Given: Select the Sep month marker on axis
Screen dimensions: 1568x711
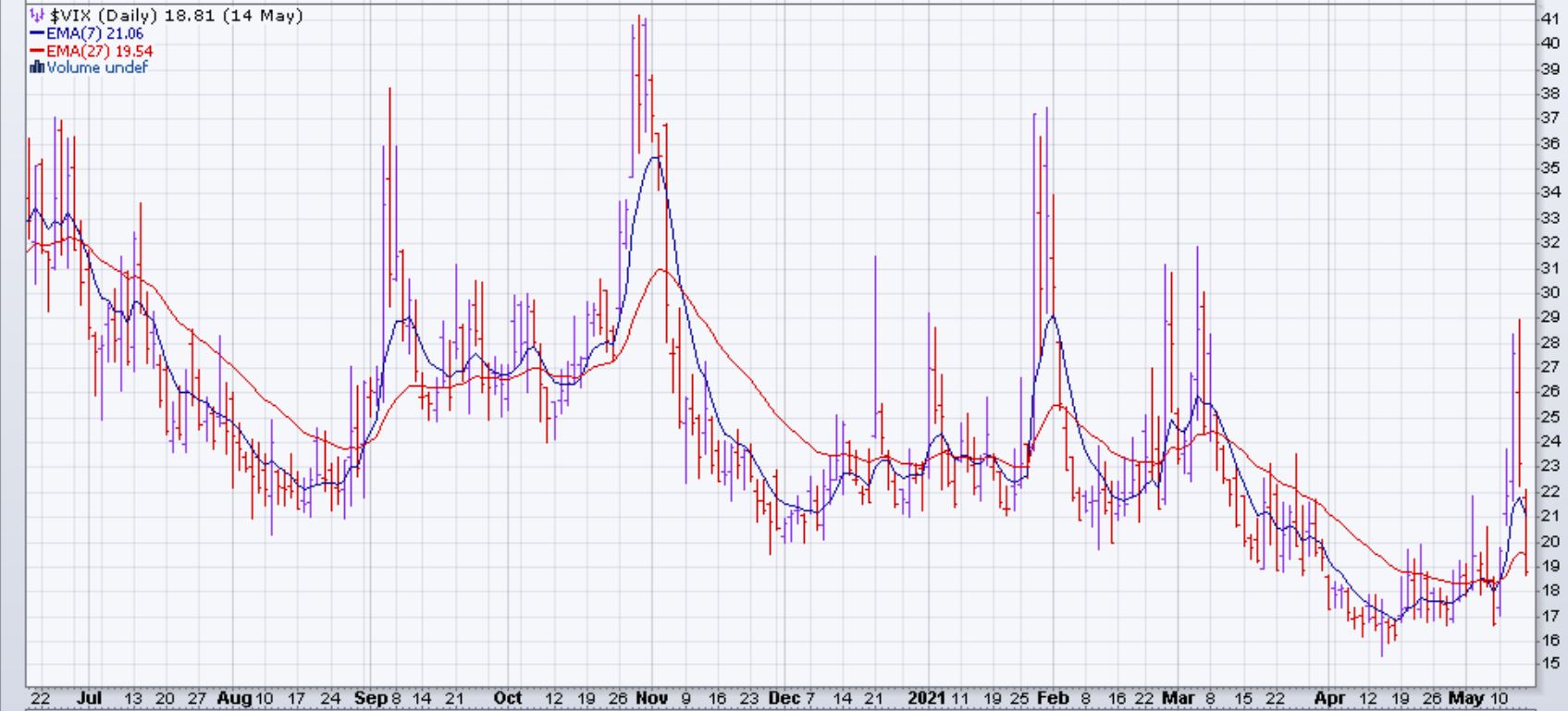Looking at the screenshot, I should [370, 698].
